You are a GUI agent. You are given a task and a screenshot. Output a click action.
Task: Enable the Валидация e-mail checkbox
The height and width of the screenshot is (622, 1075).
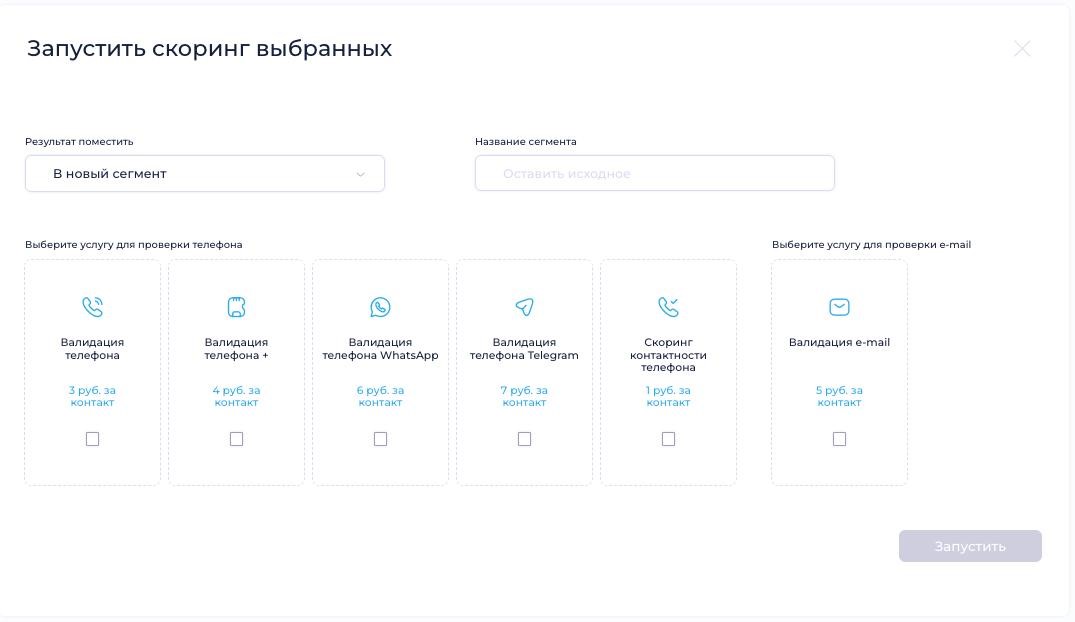pyautogui.click(x=839, y=439)
